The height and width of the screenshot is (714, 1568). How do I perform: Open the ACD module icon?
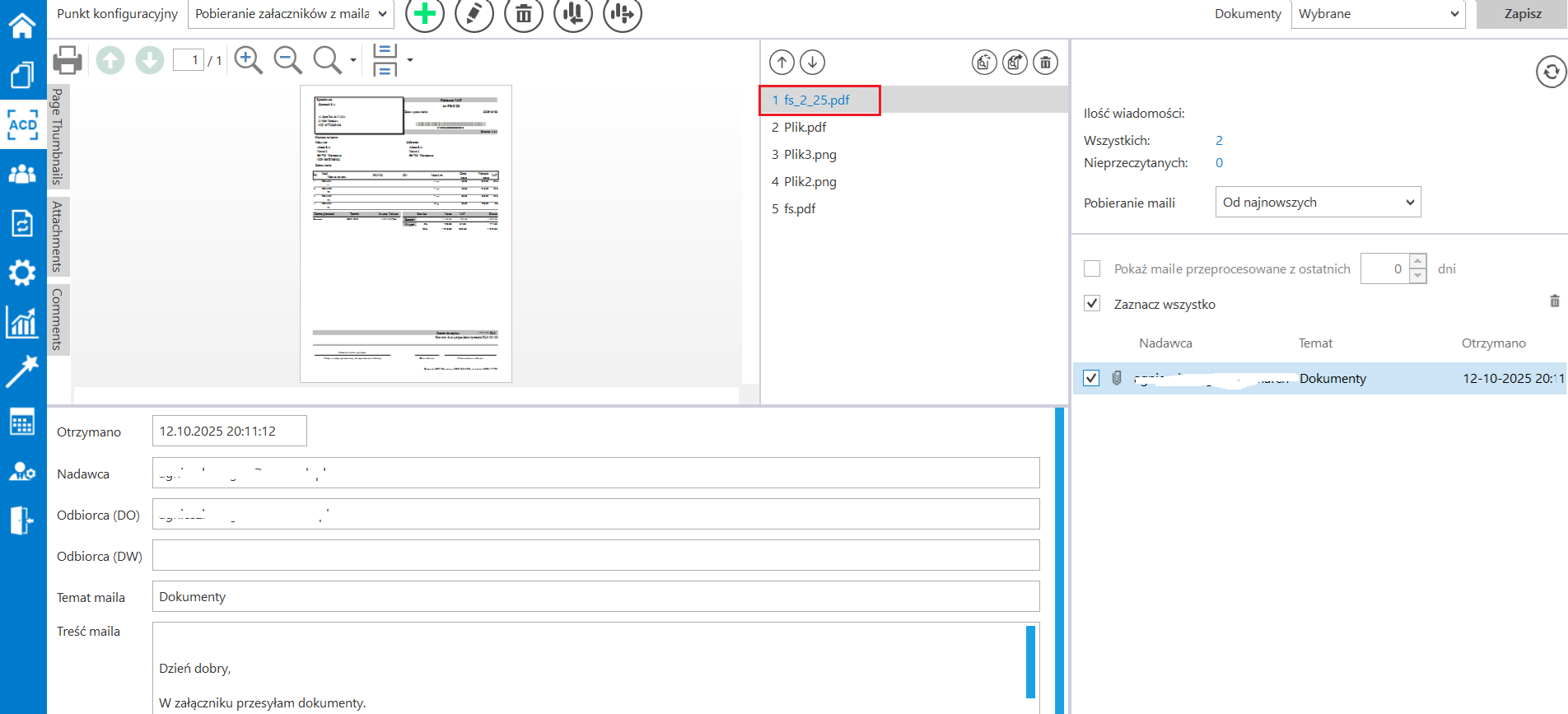pyautogui.click(x=23, y=124)
